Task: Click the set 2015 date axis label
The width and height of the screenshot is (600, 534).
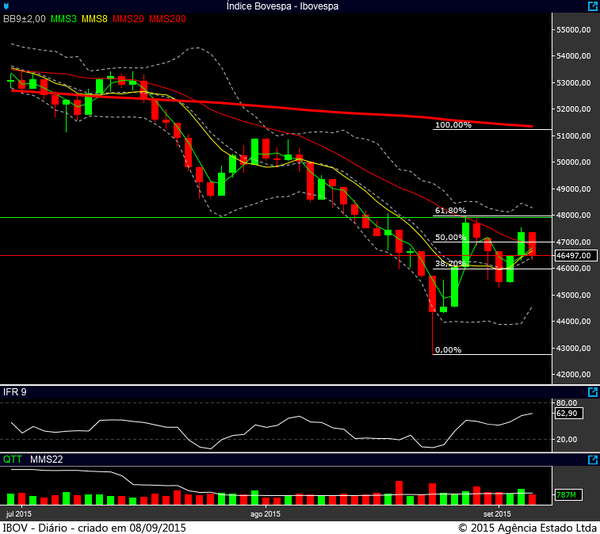Action: pos(497,514)
